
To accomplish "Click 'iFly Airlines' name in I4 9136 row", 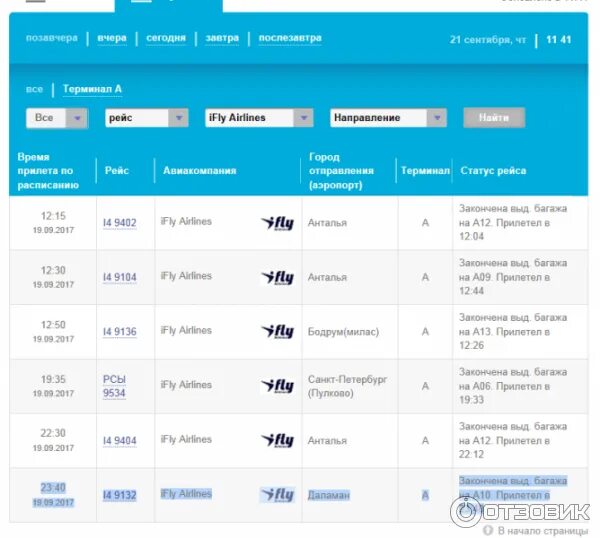I will (186, 331).
